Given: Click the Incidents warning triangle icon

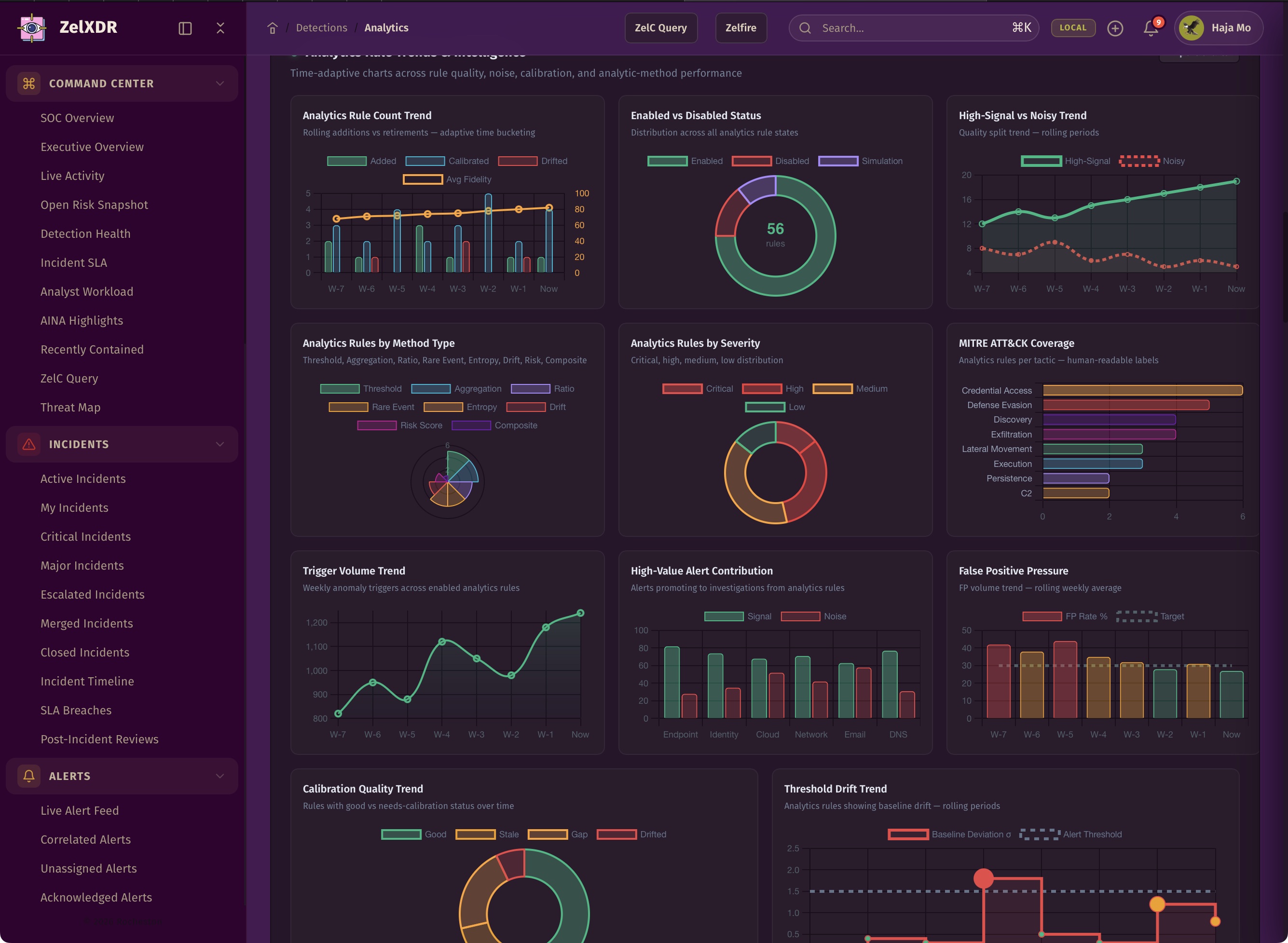Looking at the screenshot, I should 29,444.
